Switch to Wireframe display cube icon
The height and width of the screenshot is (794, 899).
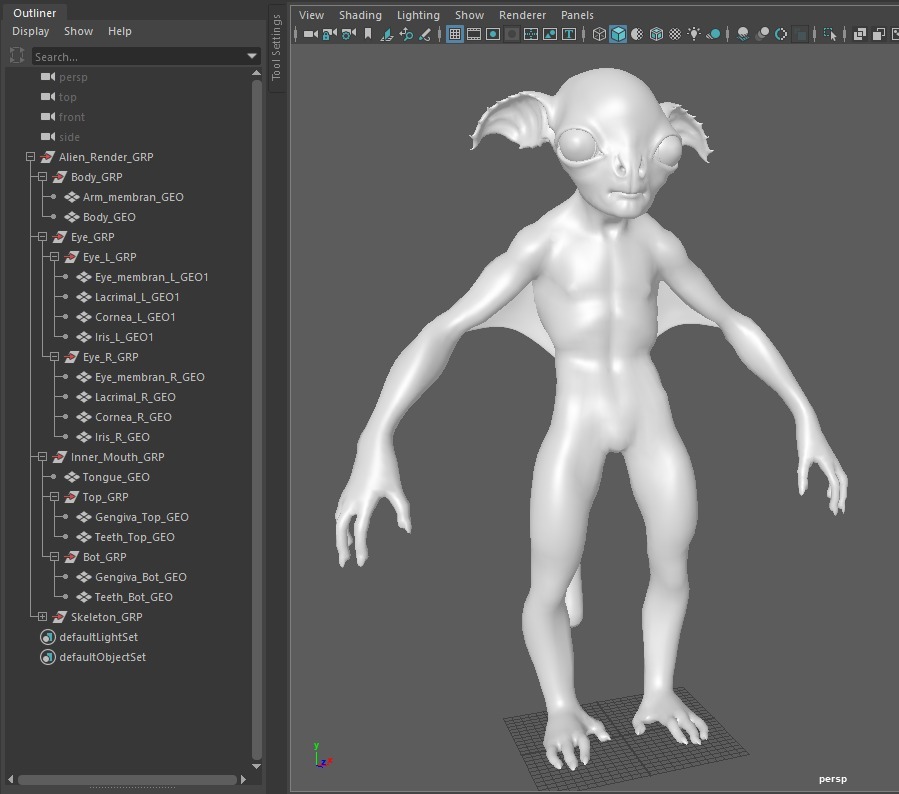(x=599, y=34)
